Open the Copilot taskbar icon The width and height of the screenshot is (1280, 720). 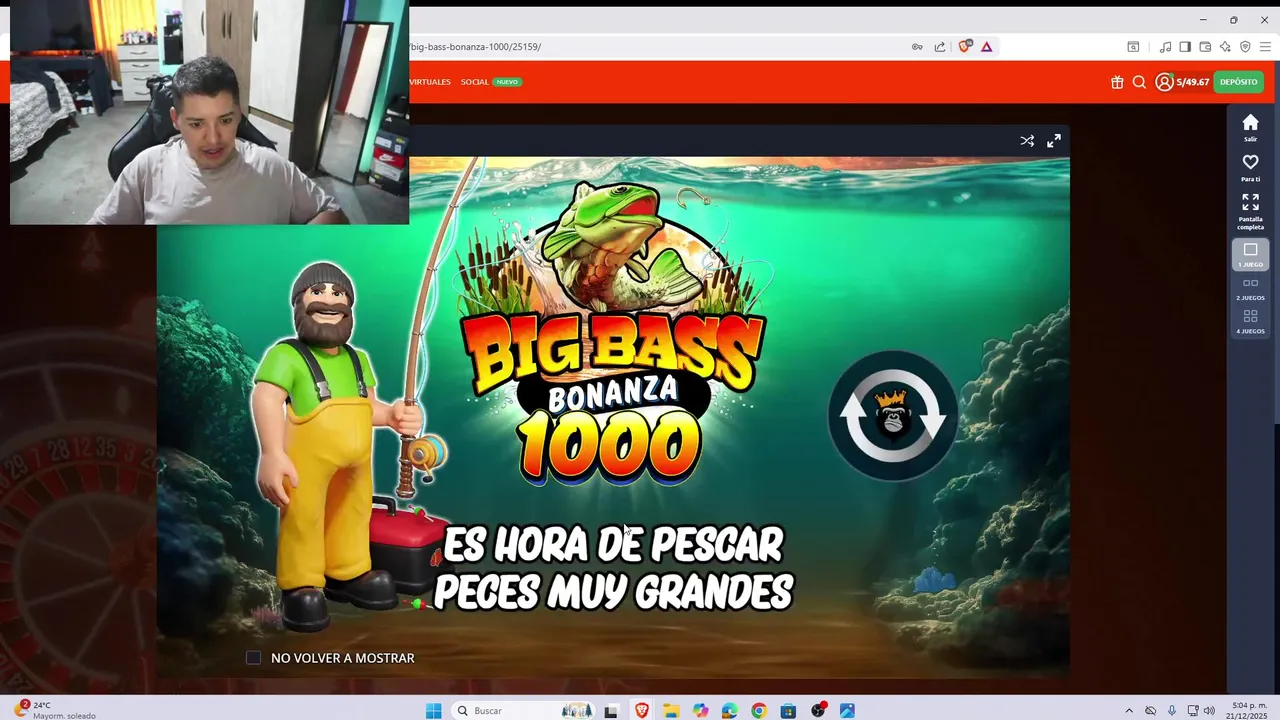700,711
